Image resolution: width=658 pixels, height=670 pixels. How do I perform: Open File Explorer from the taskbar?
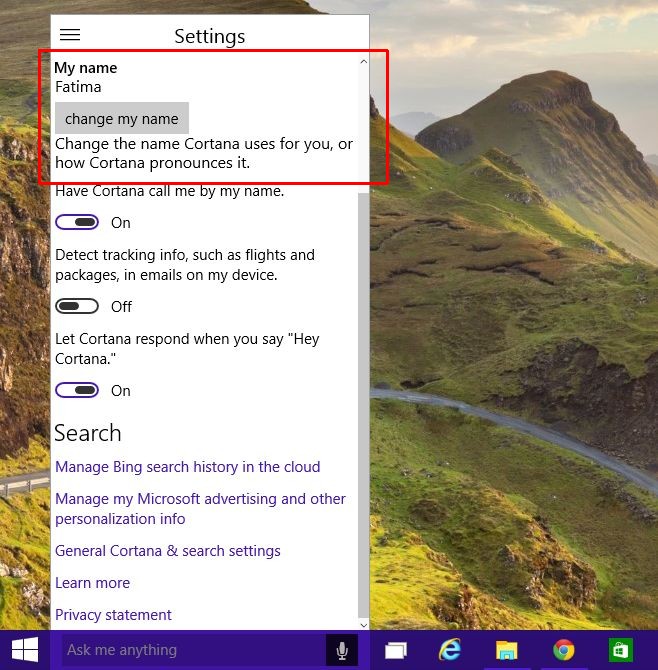pyautogui.click(x=507, y=650)
